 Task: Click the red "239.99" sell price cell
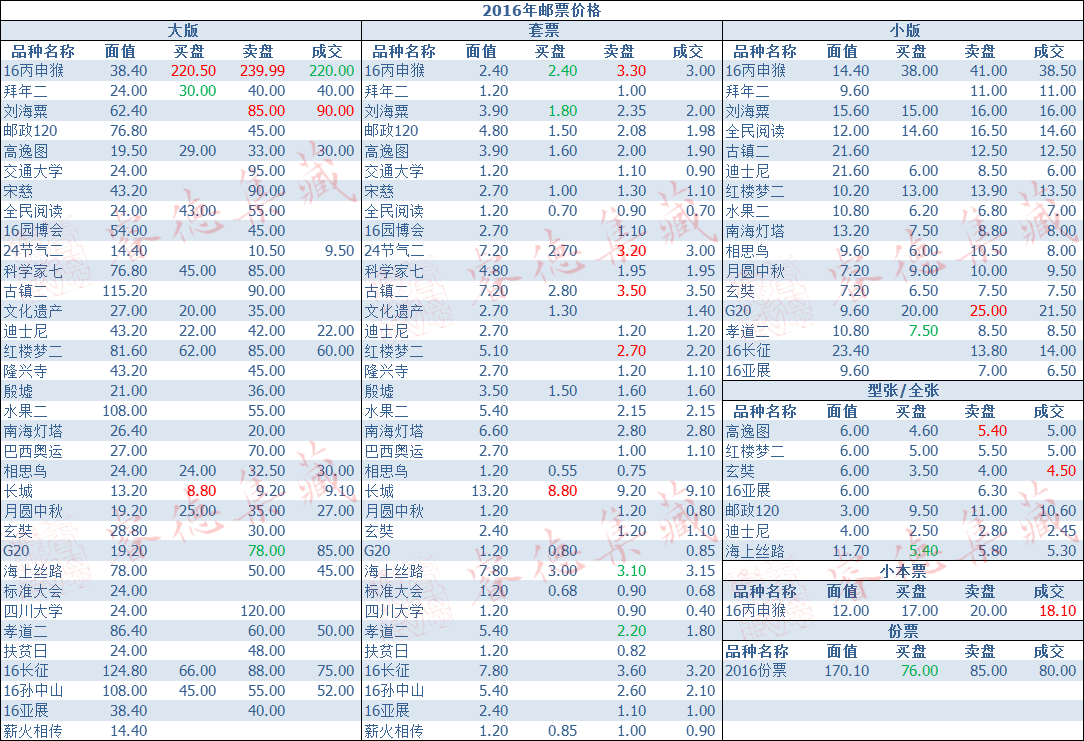pyautogui.click(x=263, y=71)
